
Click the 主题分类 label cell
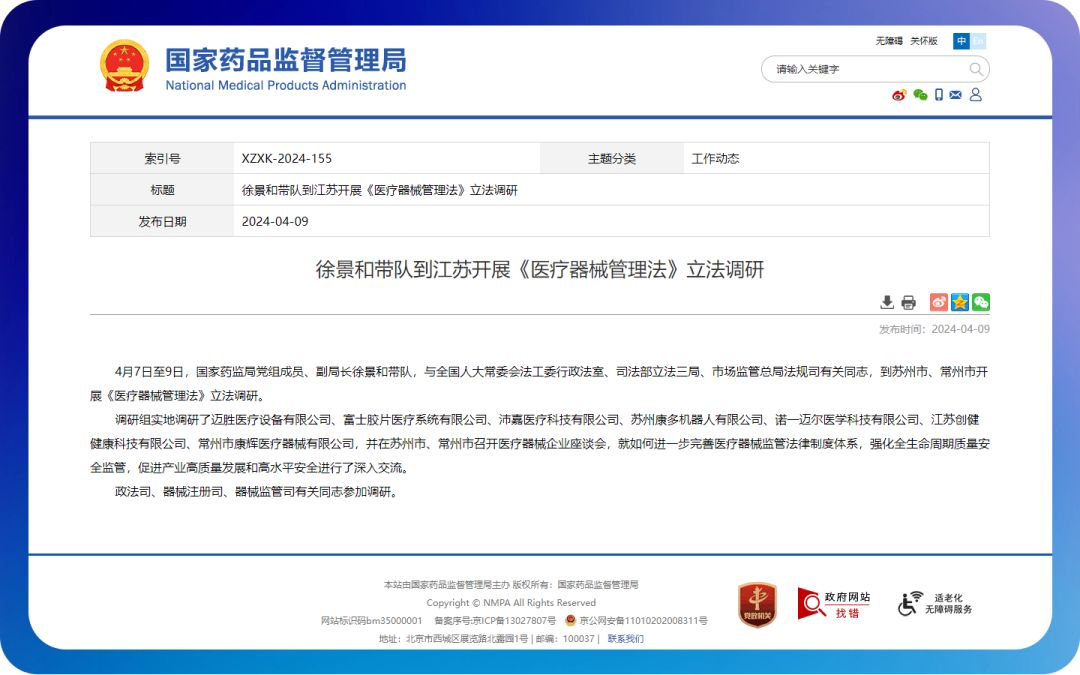pyautogui.click(x=612, y=158)
